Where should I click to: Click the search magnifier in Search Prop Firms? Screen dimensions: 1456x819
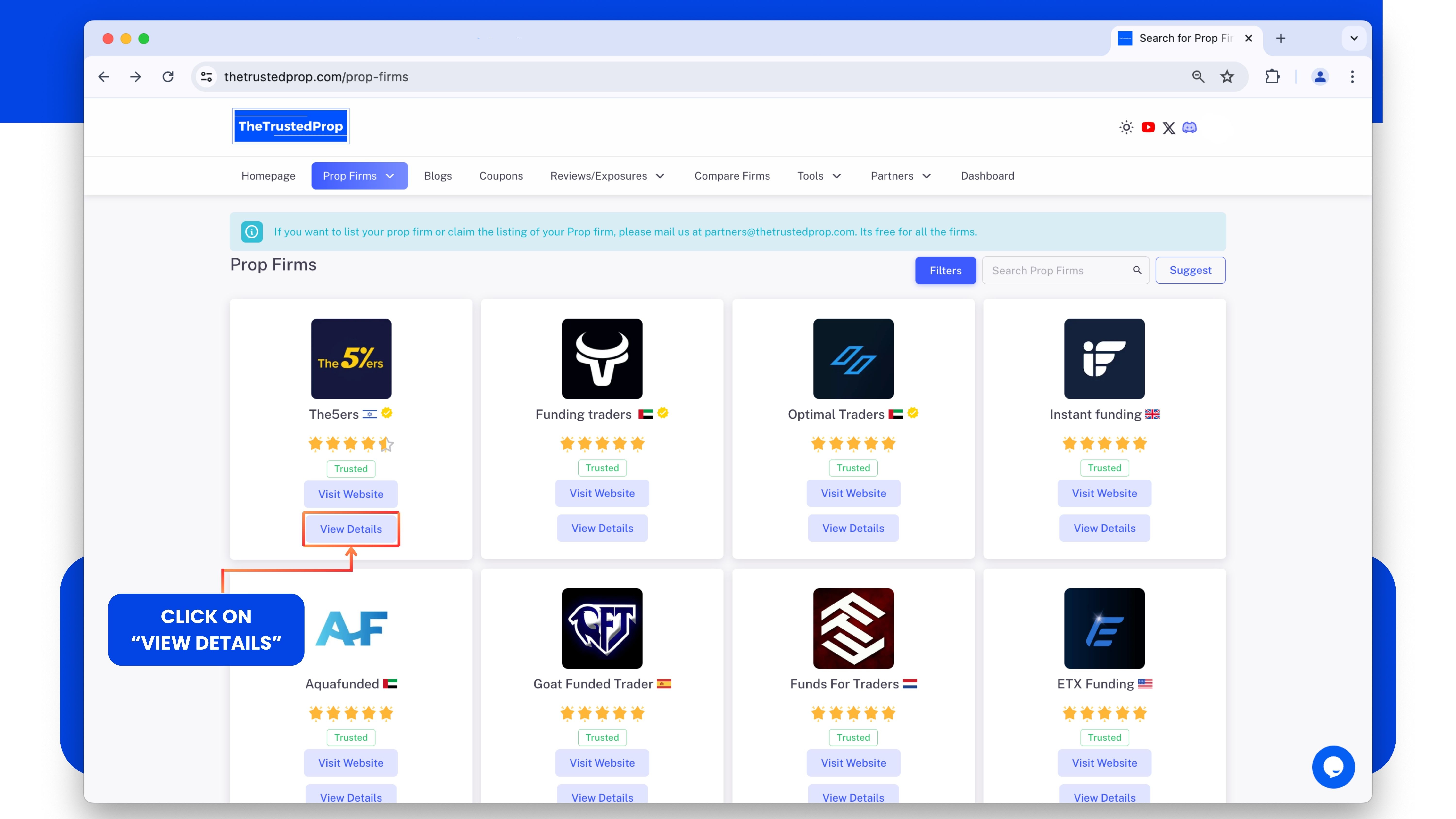1137,270
